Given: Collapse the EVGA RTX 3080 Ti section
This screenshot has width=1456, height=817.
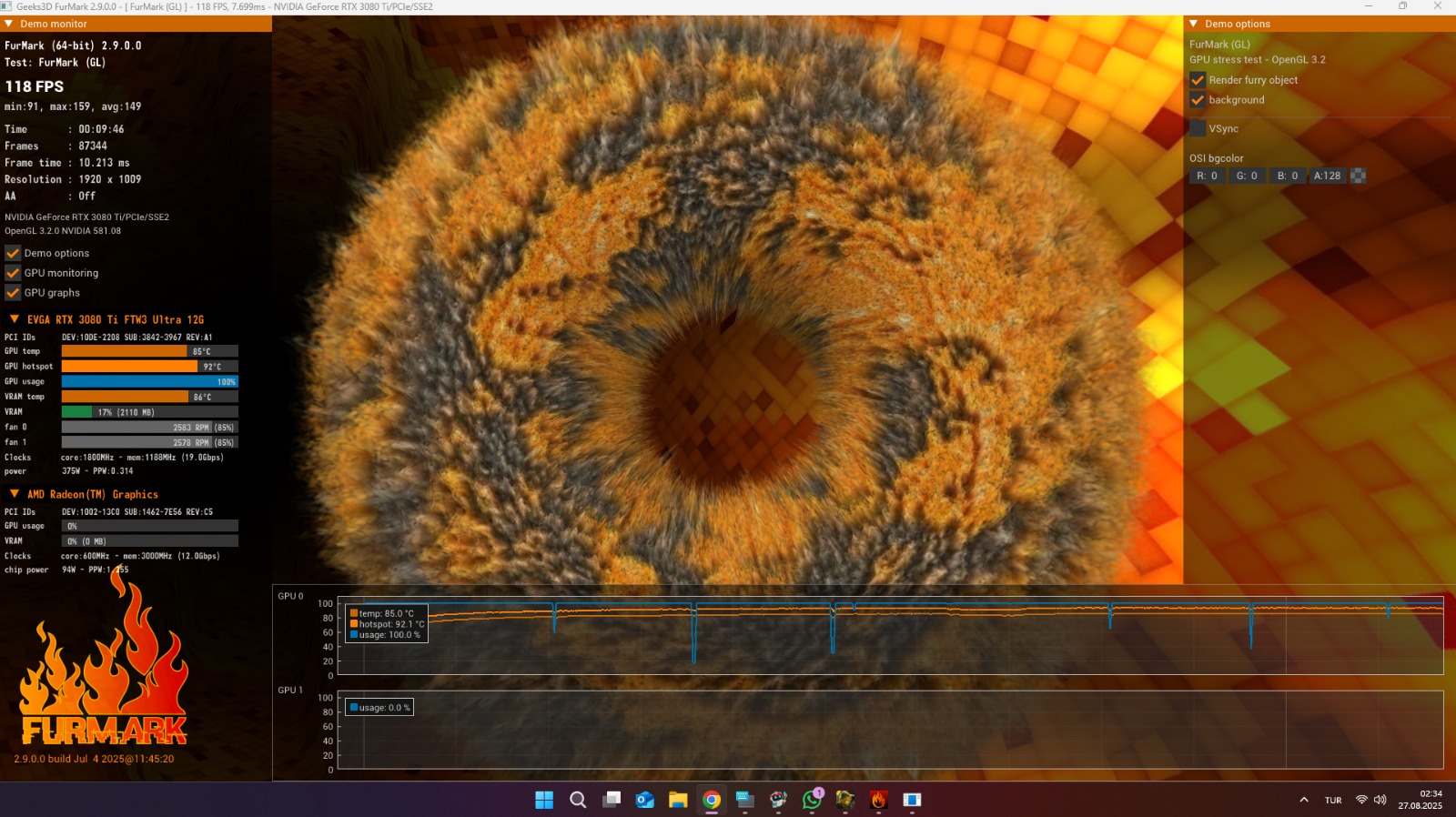Looking at the screenshot, I should coord(15,319).
